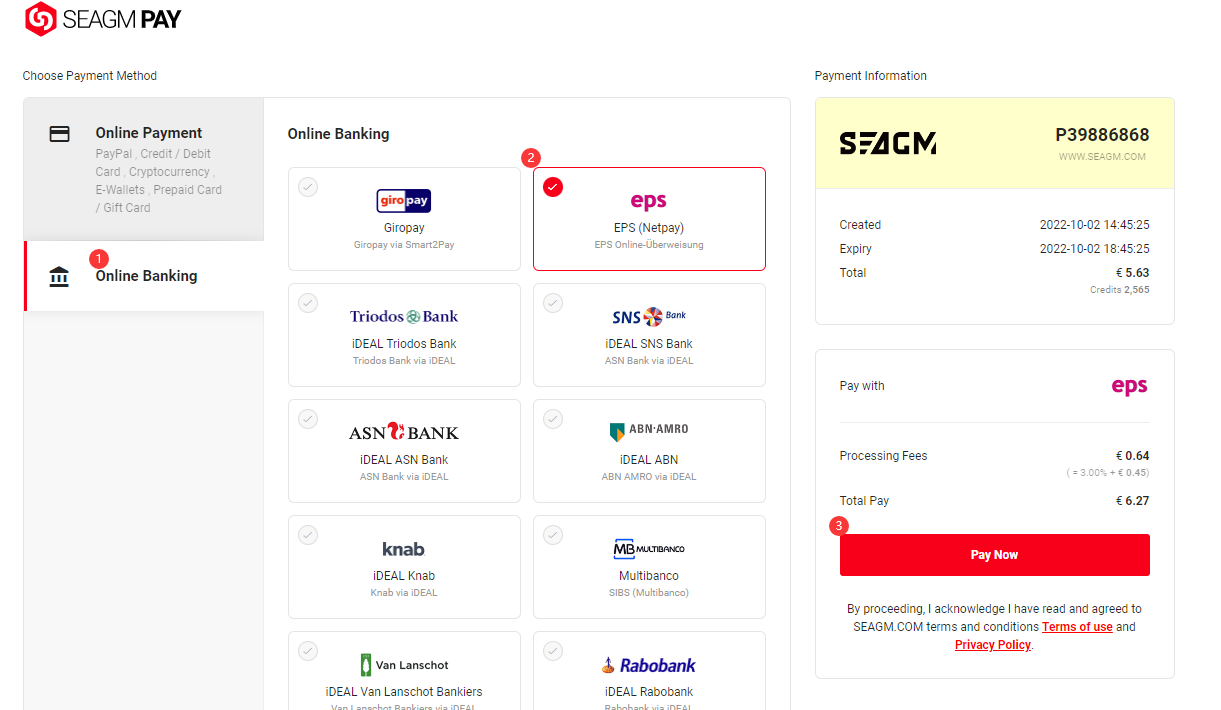Select the iDEAL Van Lanschot Bankiers radio check

click(308, 651)
